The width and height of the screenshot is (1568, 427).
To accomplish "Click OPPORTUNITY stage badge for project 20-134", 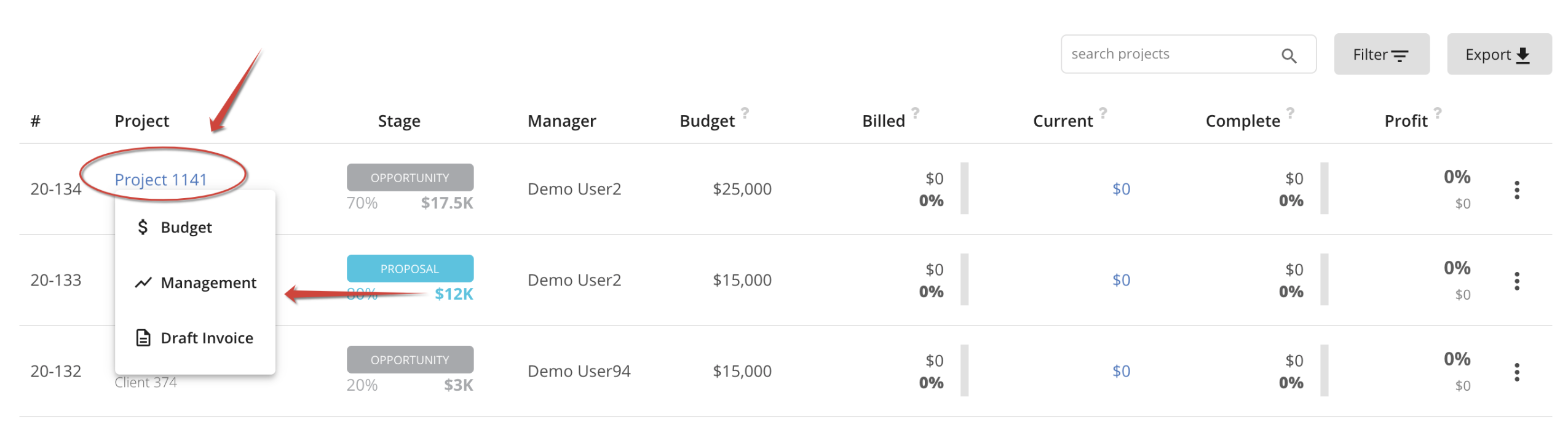I will (410, 178).
